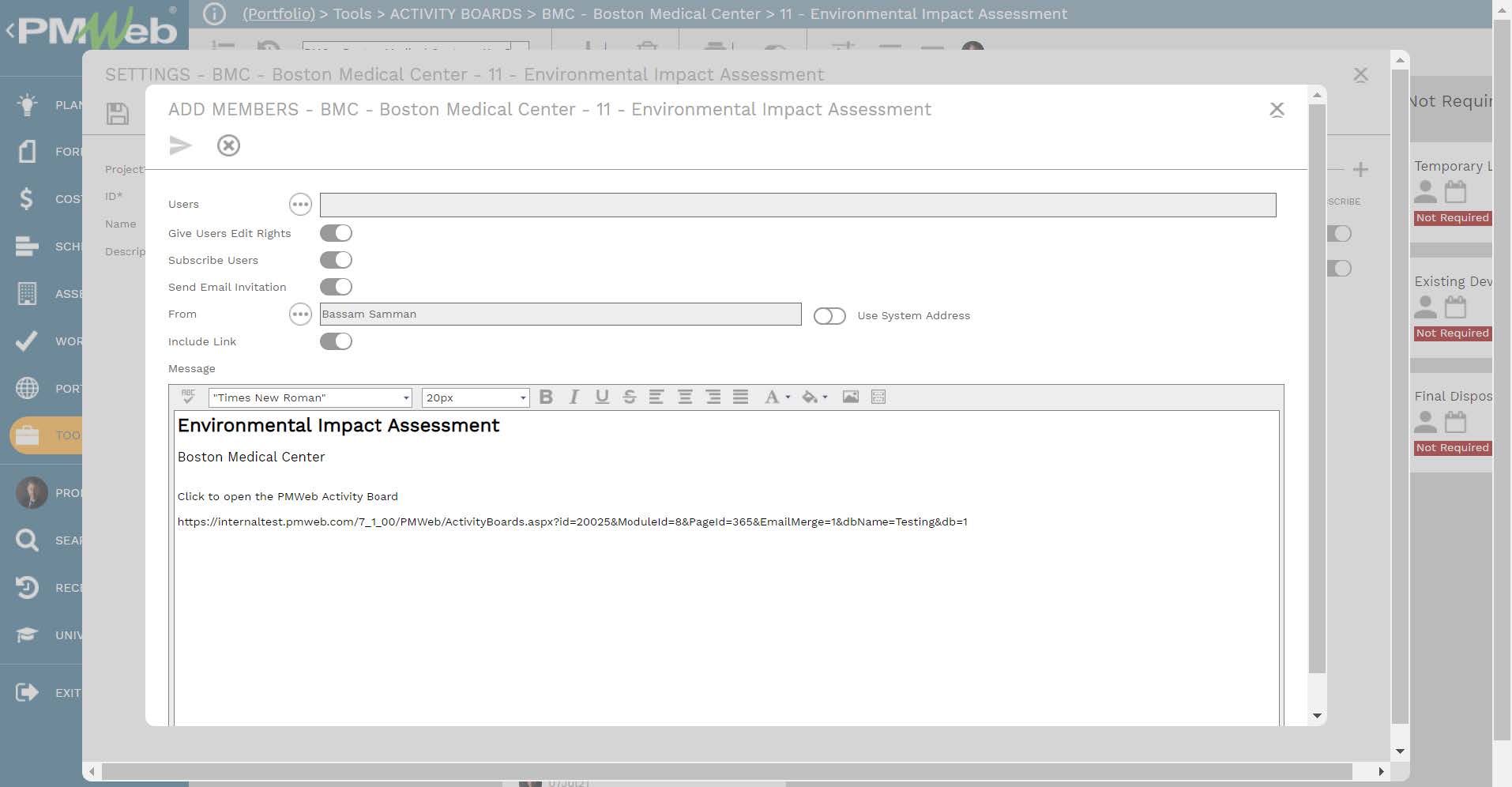The width and height of the screenshot is (1512, 787).
Task: Send the Add Members invitation
Action: coord(180,145)
